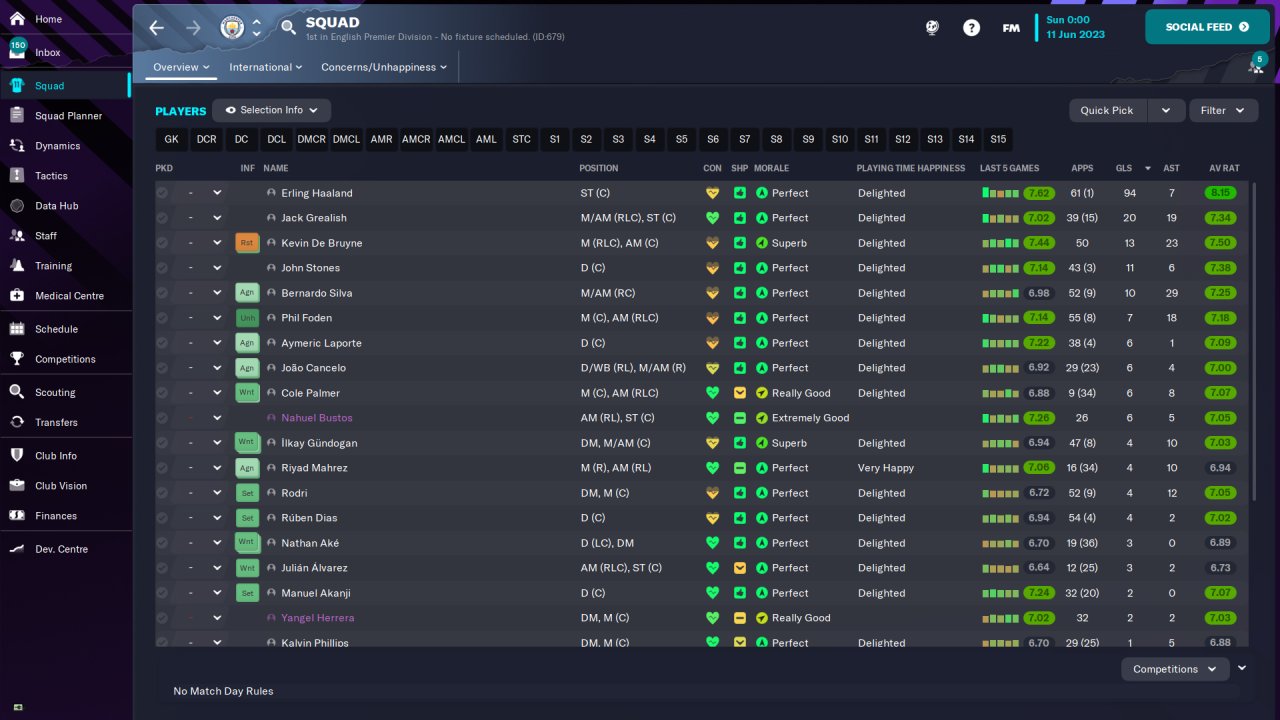Toggle pick checkbox for Kevin De Bruyne
The width and height of the screenshot is (1280, 720).
162,243
